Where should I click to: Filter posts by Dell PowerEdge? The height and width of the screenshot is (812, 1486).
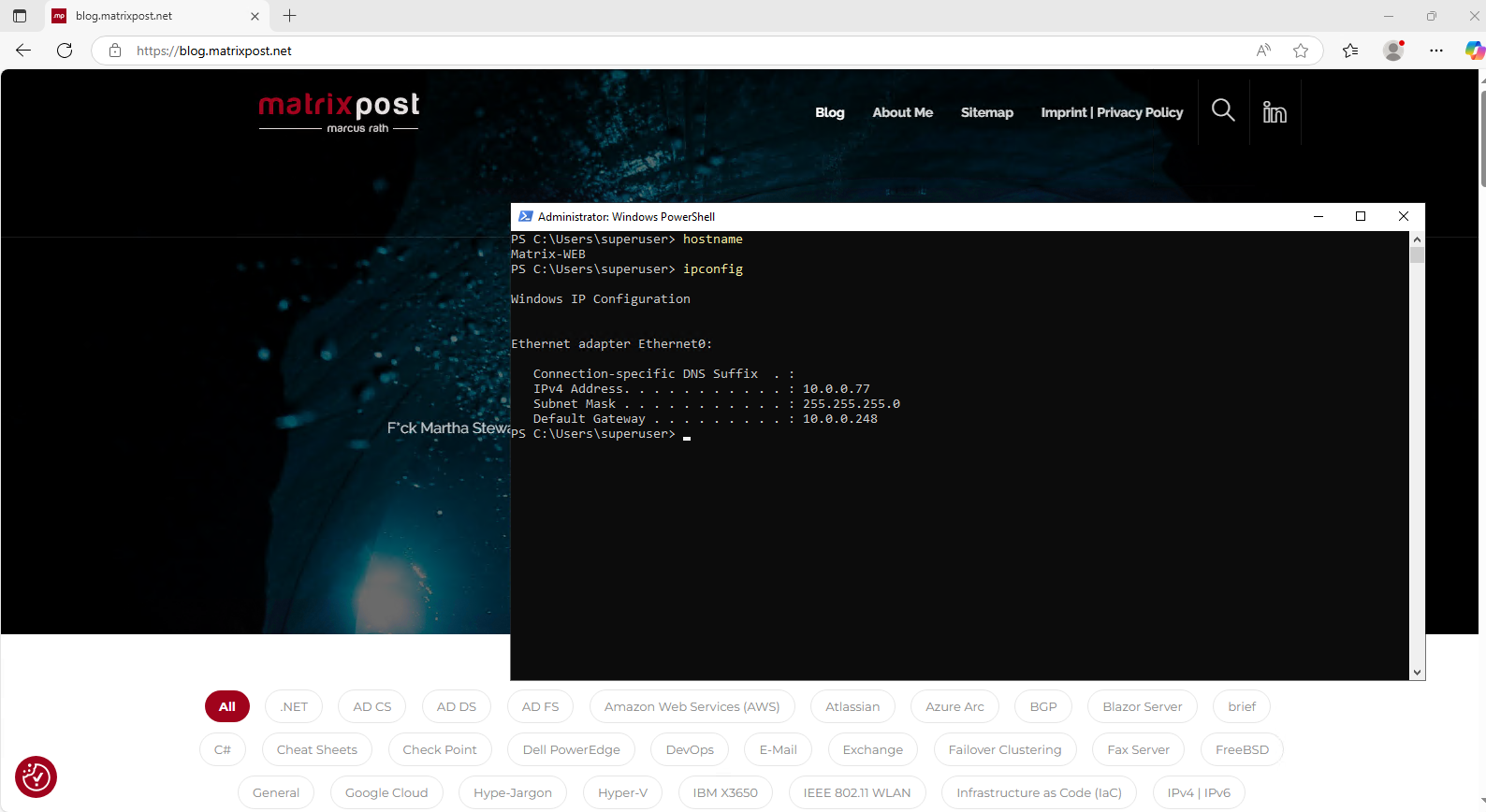coord(572,749)
